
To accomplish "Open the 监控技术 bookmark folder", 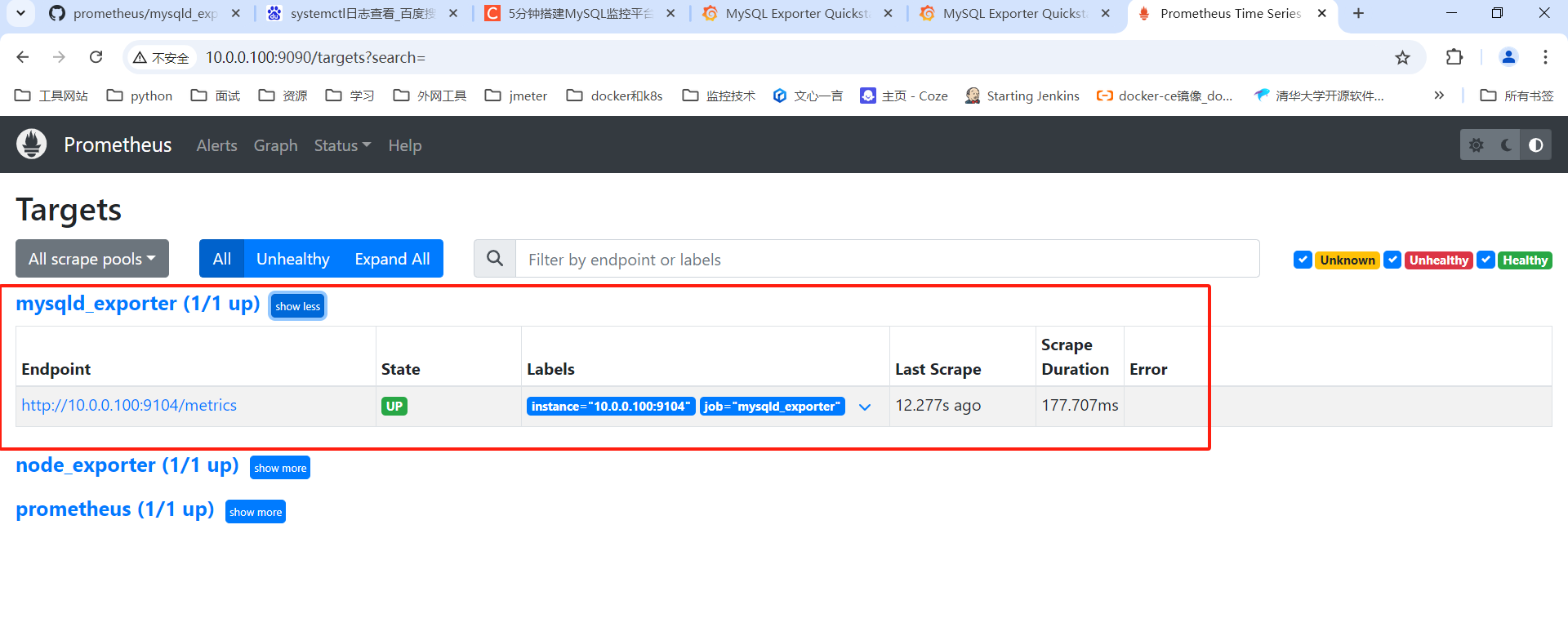I will coord(719,96).
